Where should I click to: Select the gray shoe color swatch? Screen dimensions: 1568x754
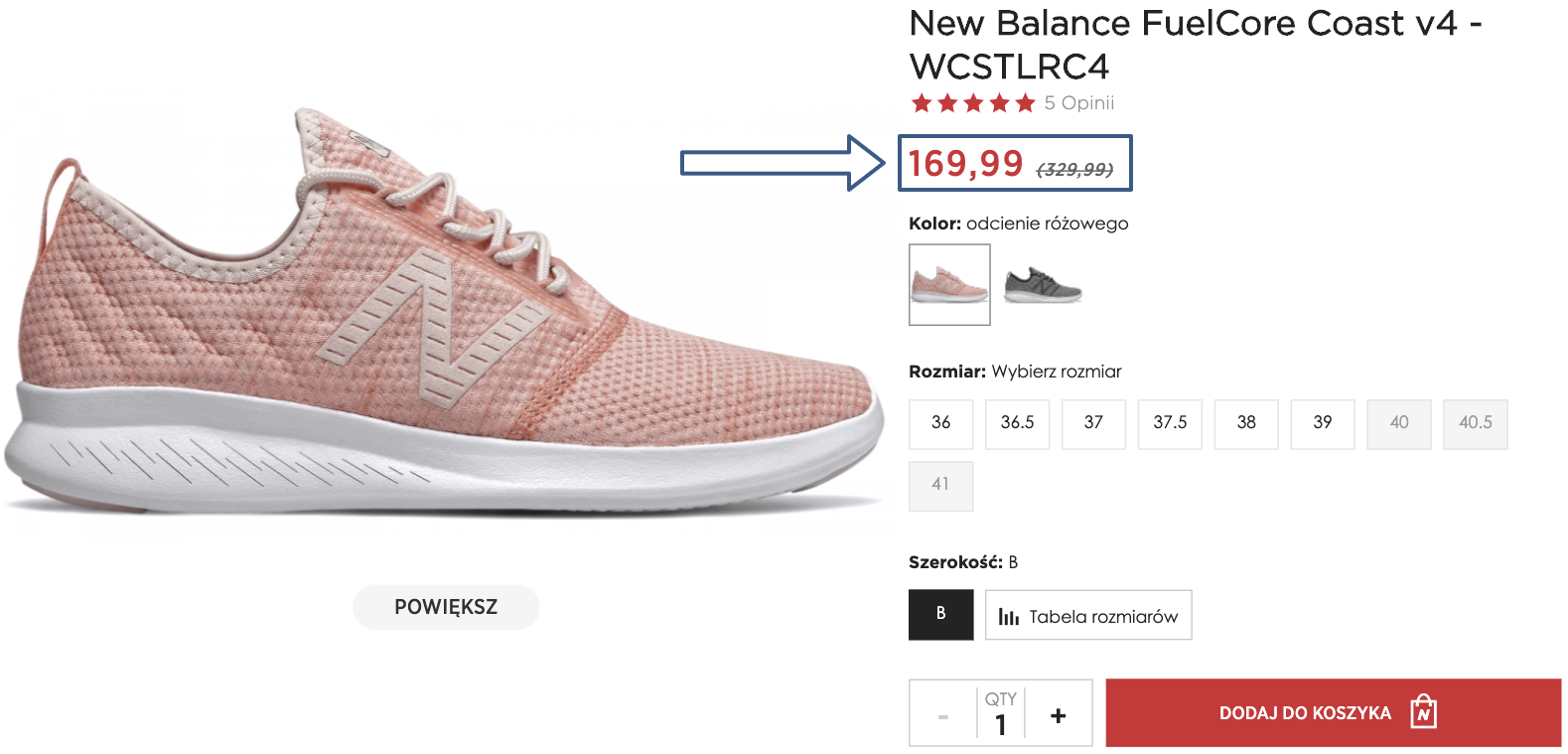click(x=1043, y=285)
